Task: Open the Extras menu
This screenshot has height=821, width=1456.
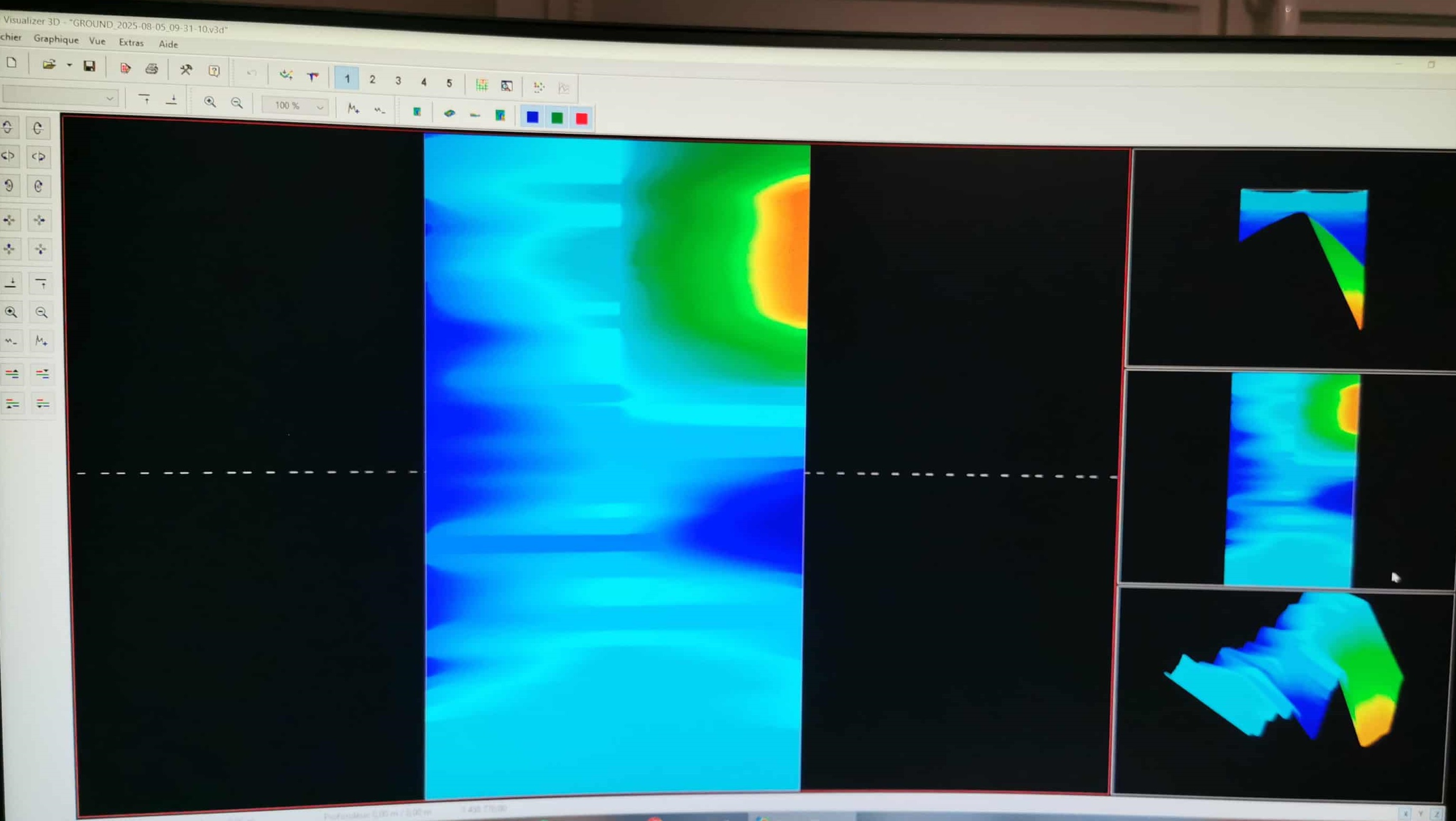Action: click(x=131, y=42)
